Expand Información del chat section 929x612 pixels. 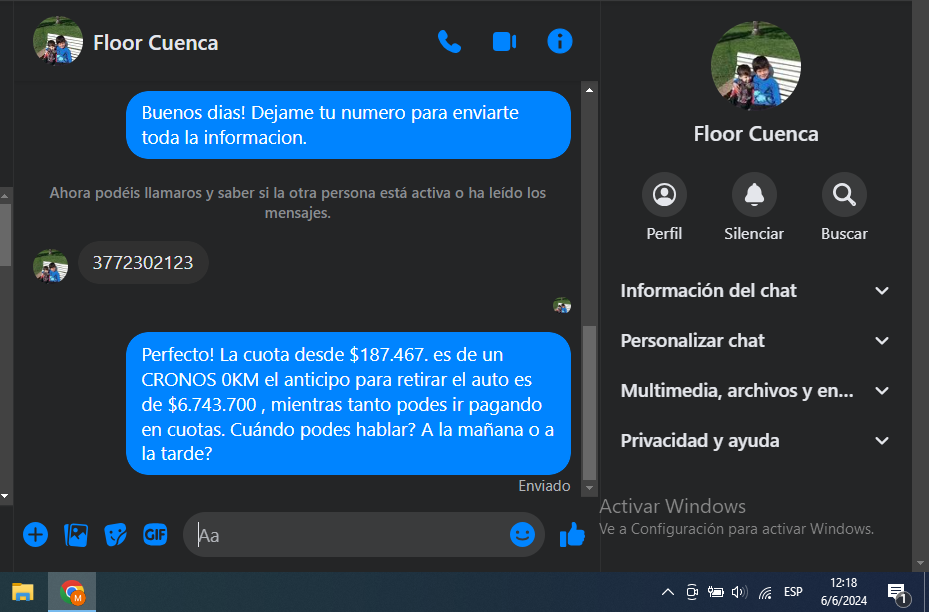(755, 291)
